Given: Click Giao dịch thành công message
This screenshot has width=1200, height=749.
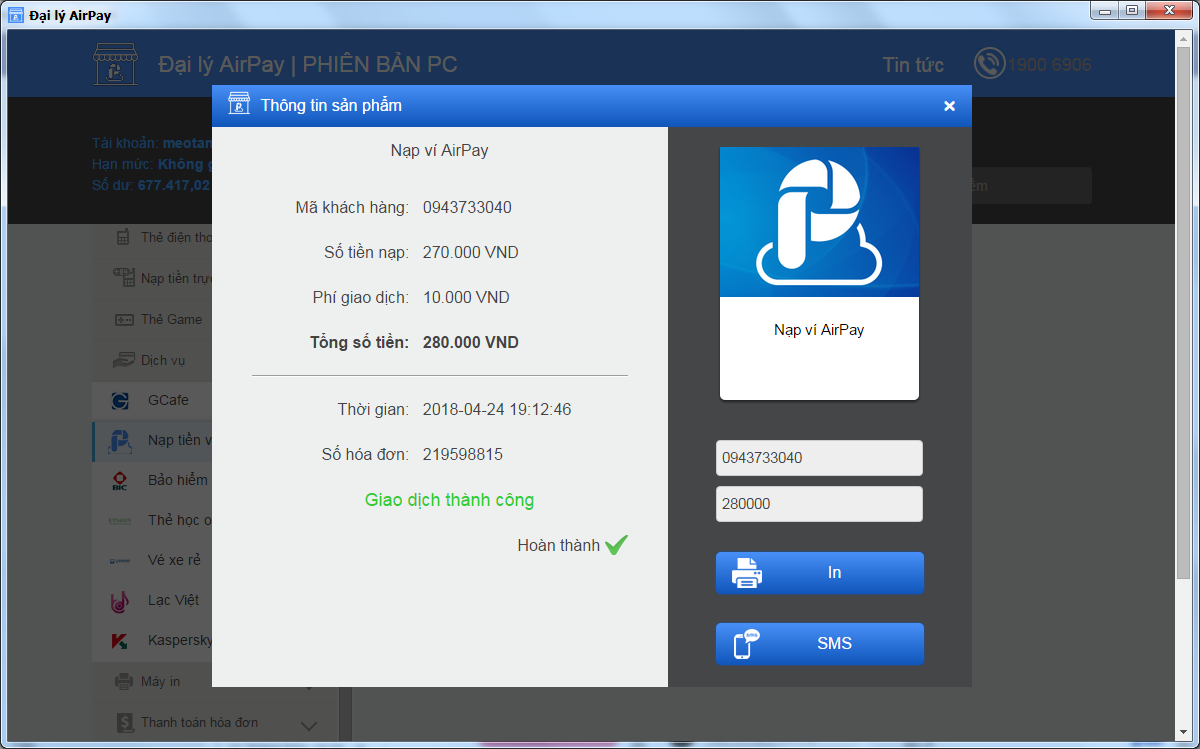Looking at the screenshot, I should (449, 500).
